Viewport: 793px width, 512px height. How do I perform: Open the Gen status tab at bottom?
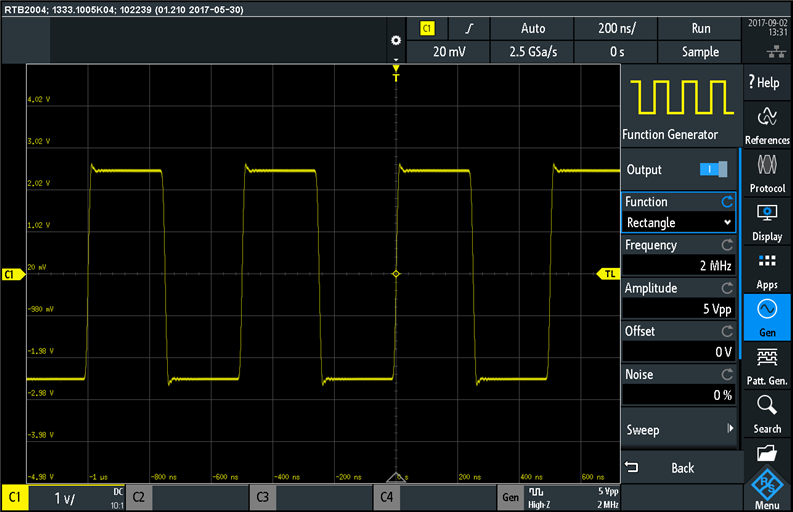510,496
